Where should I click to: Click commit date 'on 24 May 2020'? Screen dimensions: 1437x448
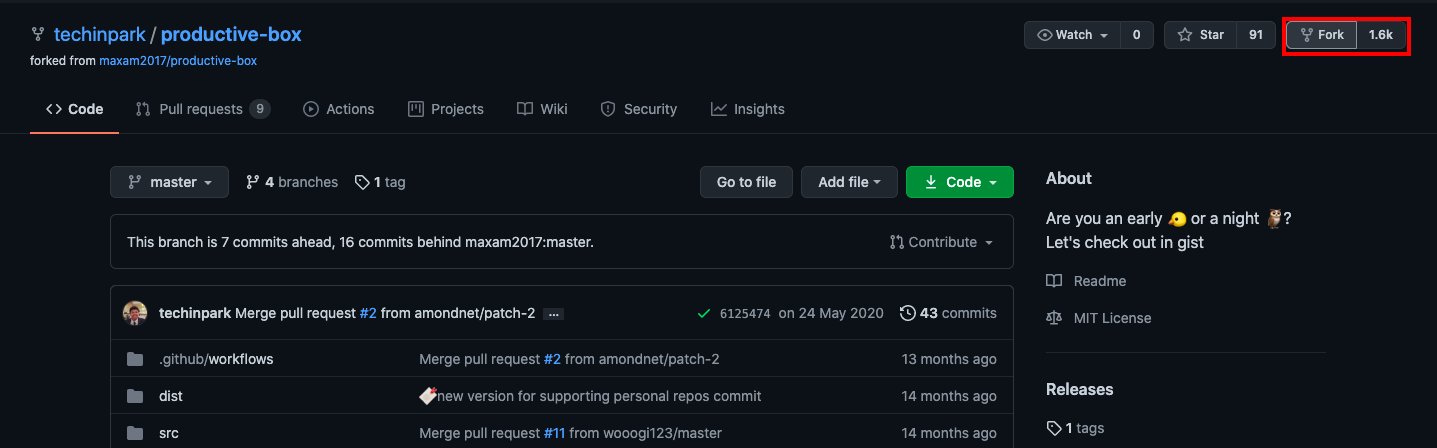coord(831,313)
